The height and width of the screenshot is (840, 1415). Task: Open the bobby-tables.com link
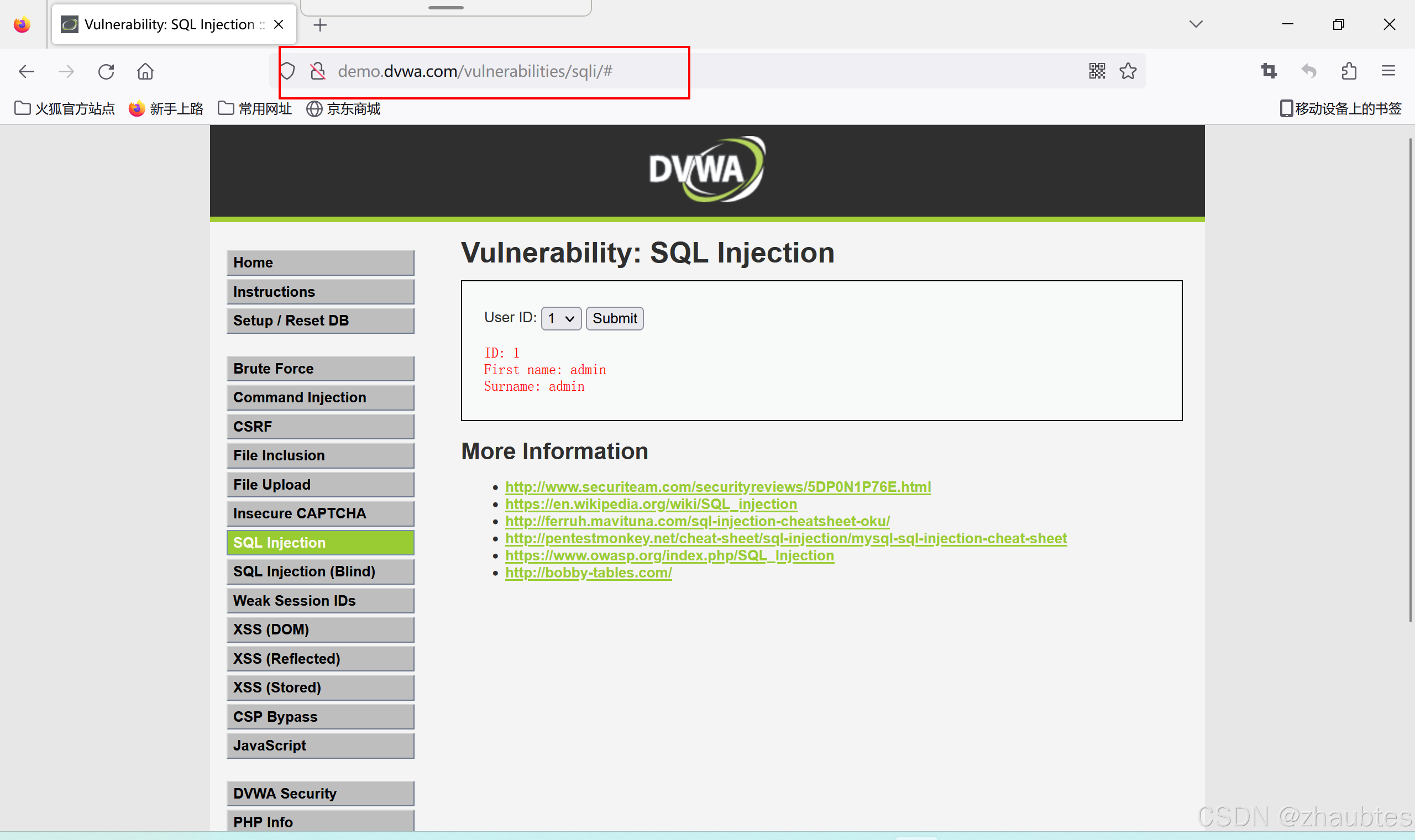tap(589, 573)
